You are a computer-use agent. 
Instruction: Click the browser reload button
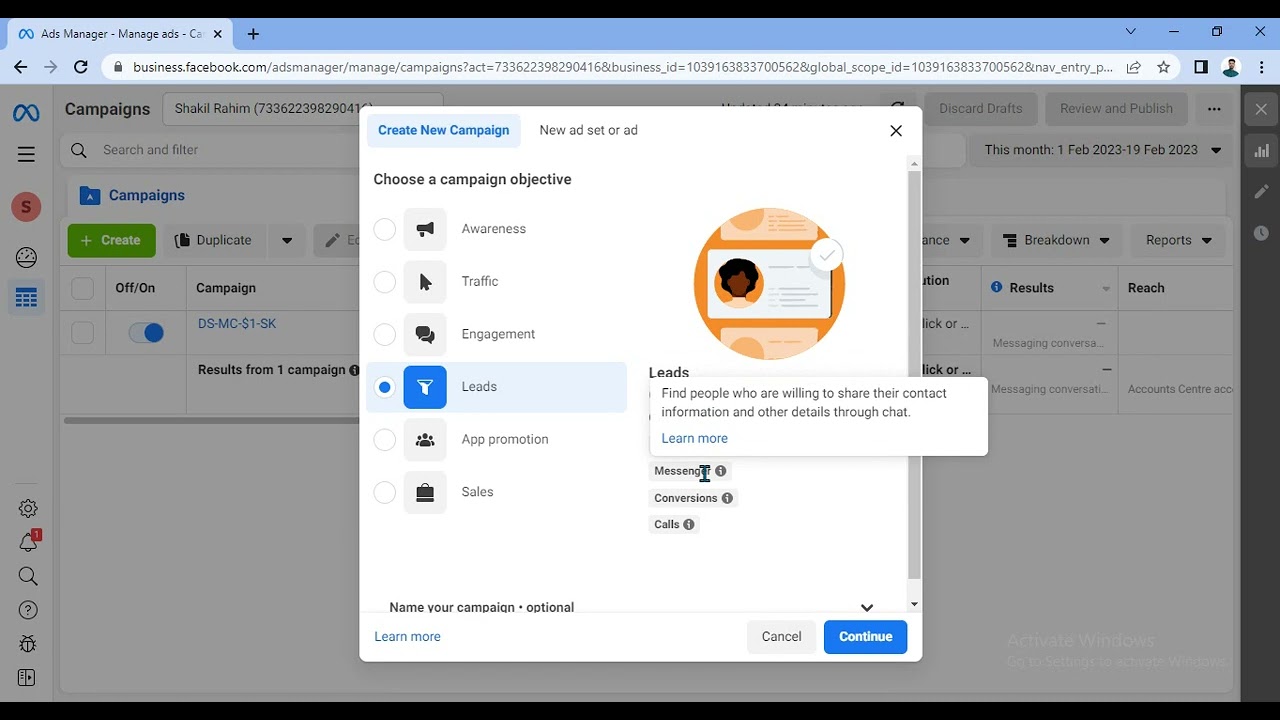81,67
